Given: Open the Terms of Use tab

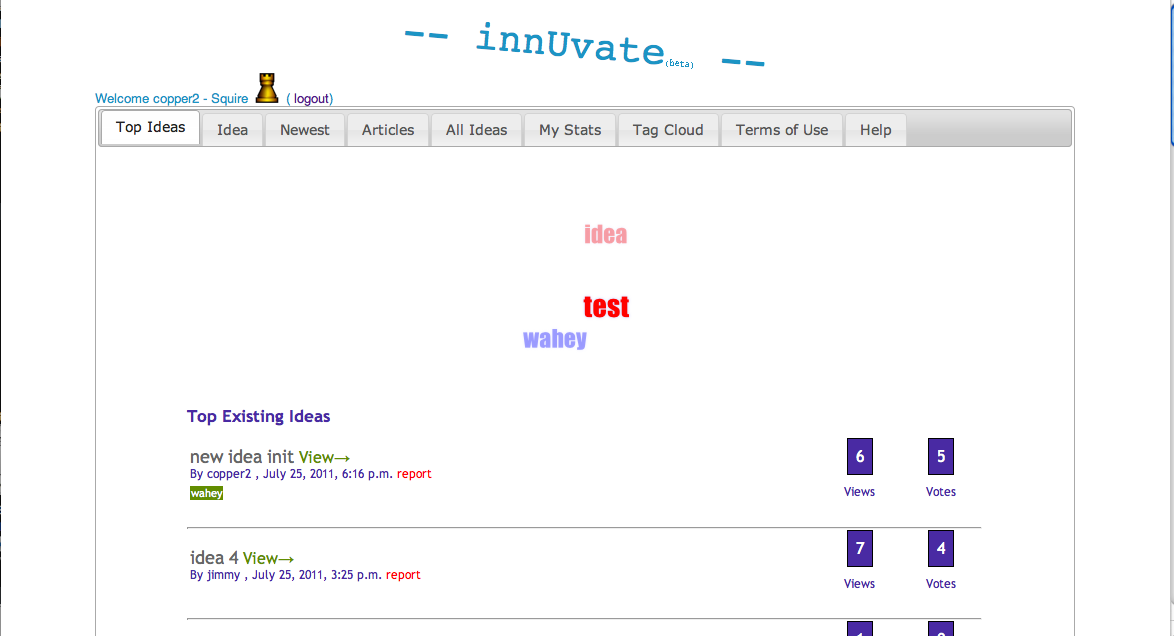Looking at the screenshot, I should 782,130.
